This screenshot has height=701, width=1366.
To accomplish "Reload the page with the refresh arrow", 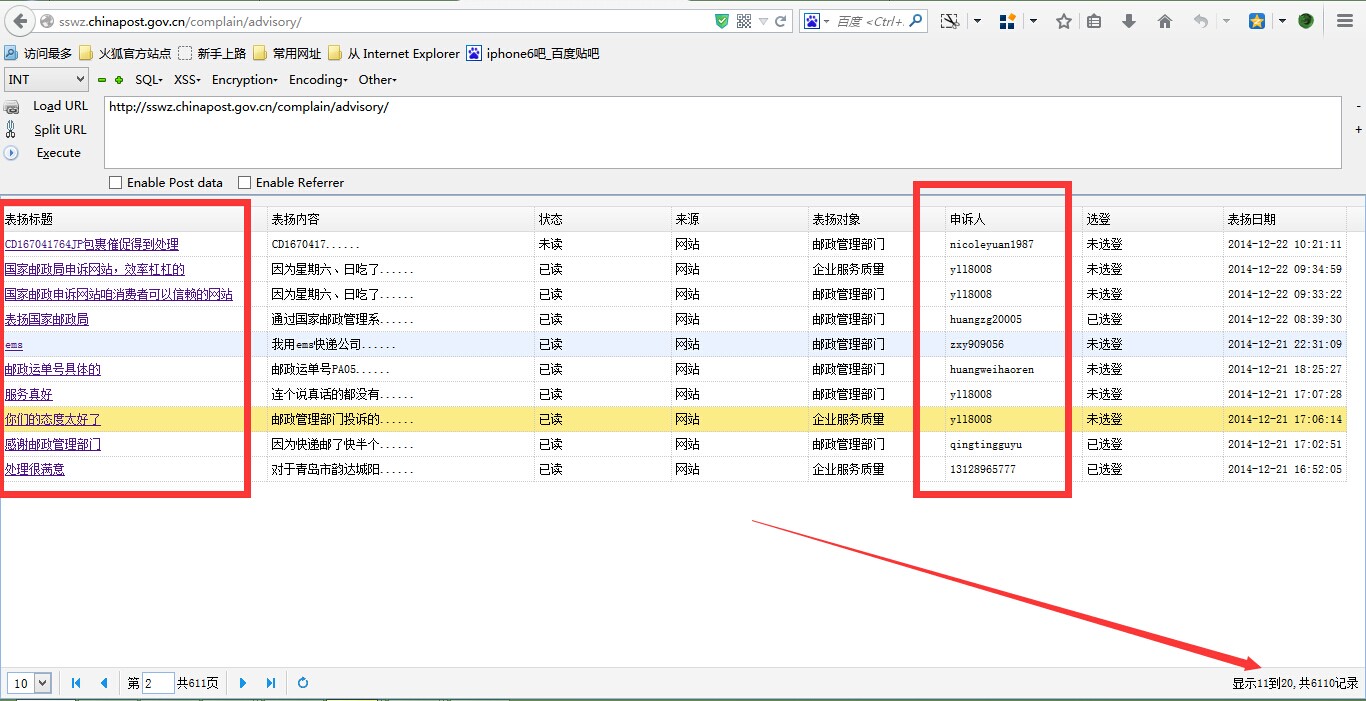I will pyautogui.click(x=781, y=21).
